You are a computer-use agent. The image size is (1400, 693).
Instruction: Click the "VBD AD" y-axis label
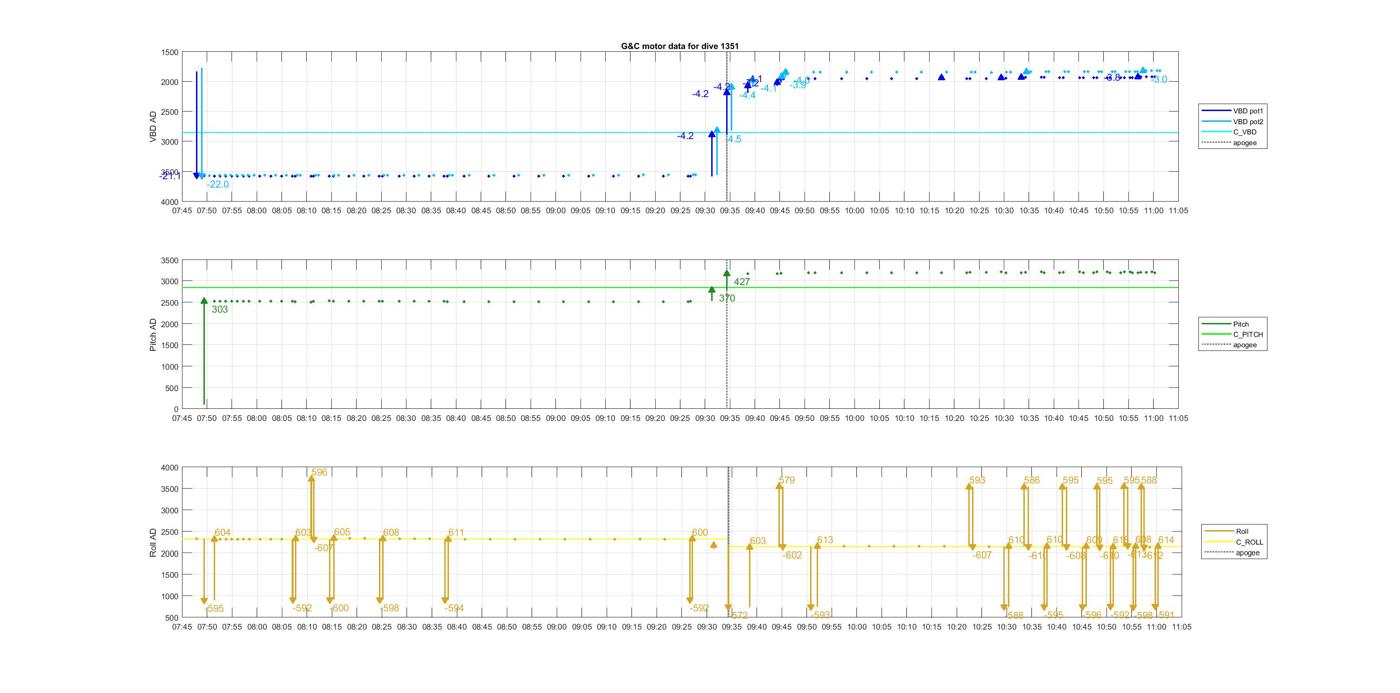[154, 126]
